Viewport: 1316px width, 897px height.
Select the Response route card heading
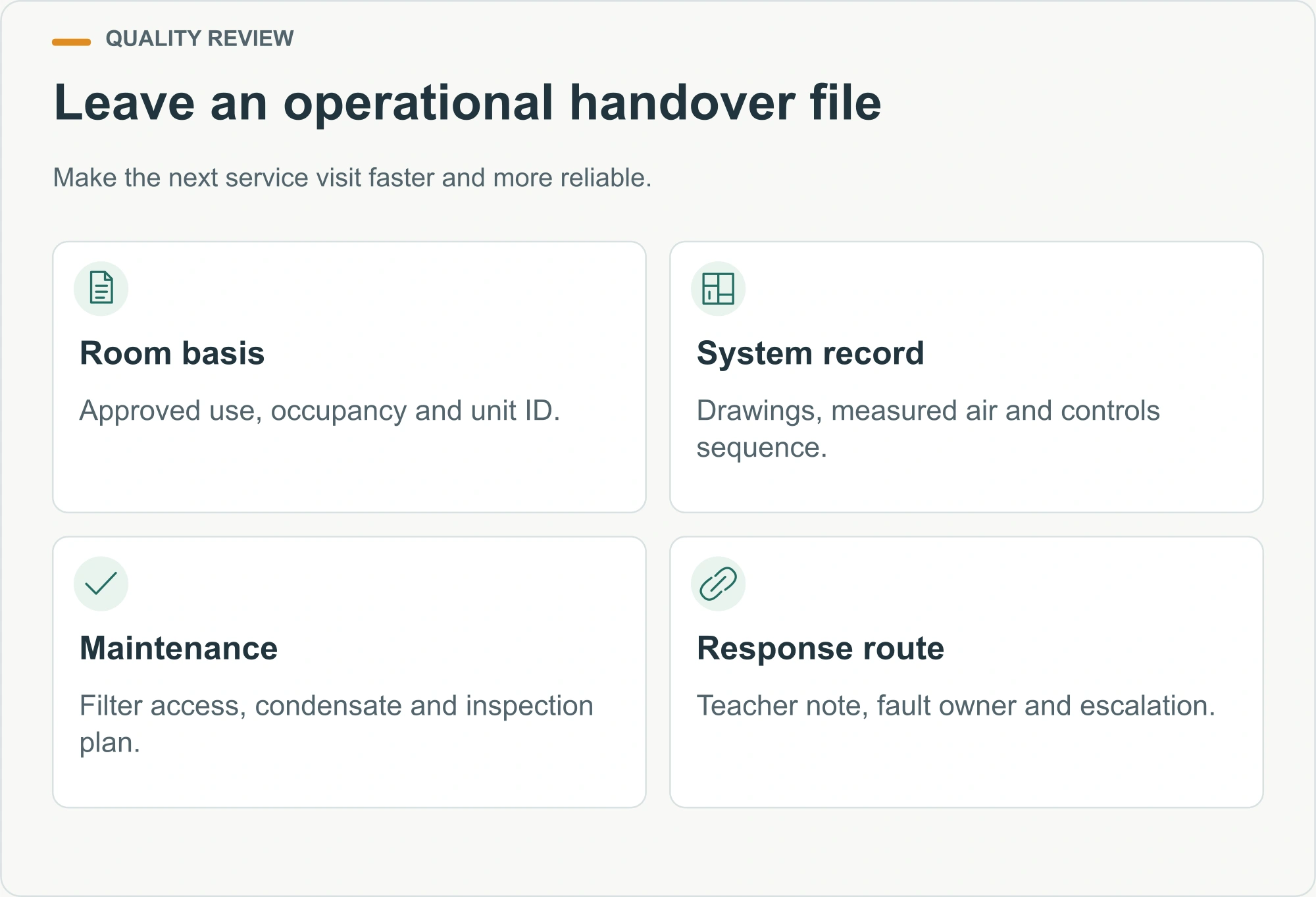pyautogui.click(x=821, y=648)
